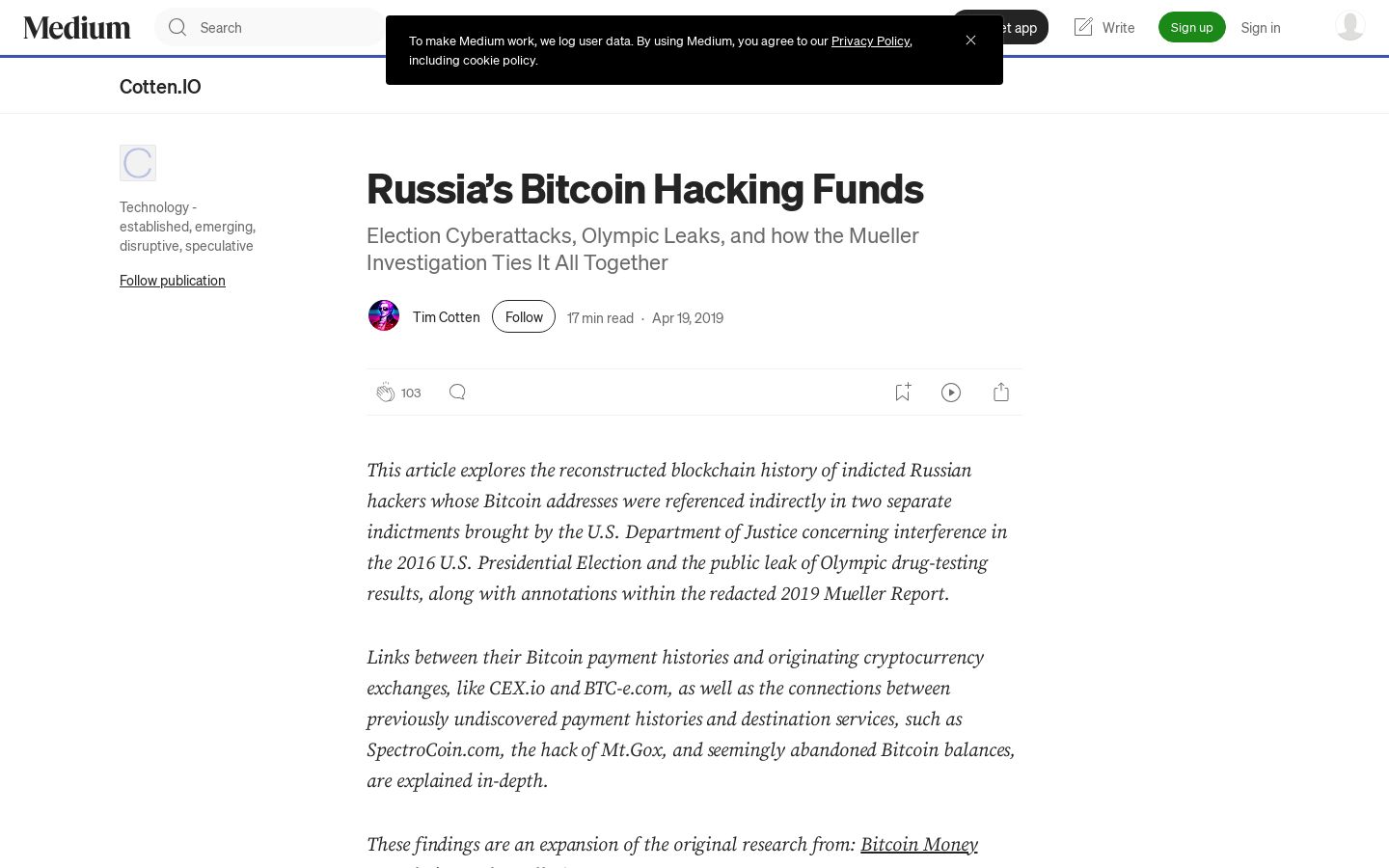
Task: Open the Bitcoin Money link in the article
Action: point(919,844)
